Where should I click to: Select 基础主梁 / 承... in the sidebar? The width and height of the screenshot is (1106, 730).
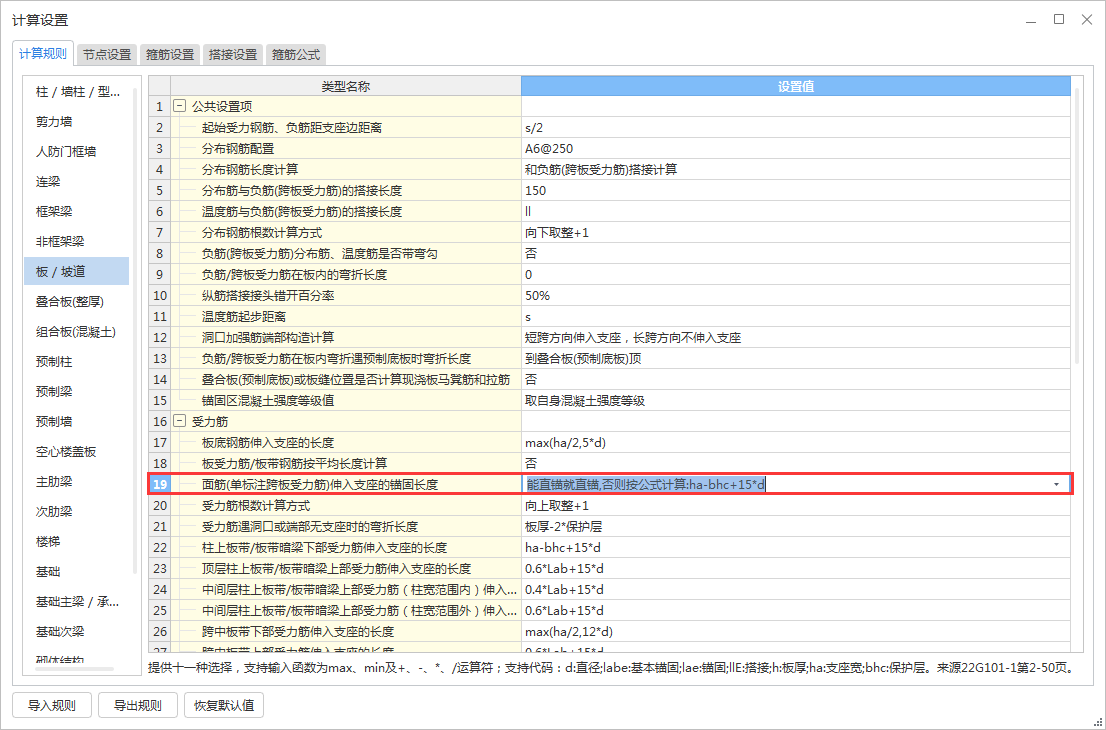click(78, 602)
